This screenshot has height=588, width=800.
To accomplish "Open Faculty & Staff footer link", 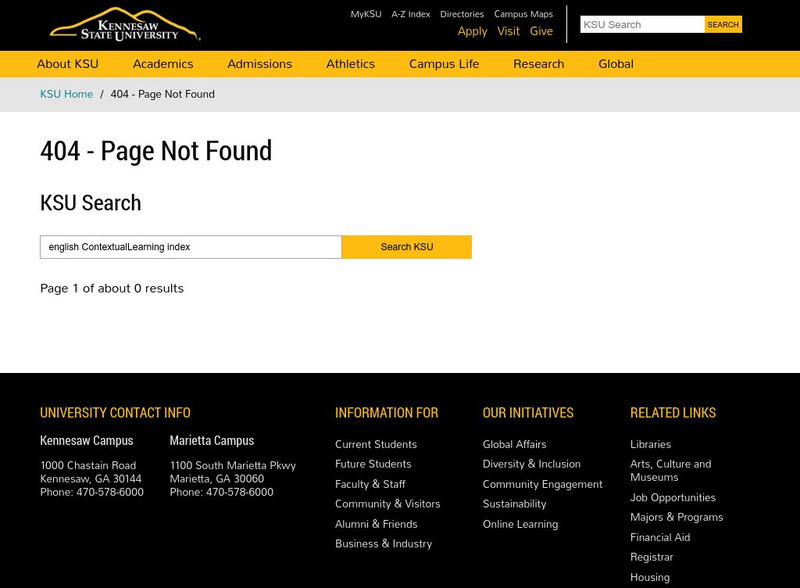I will (x=370, y=484).
